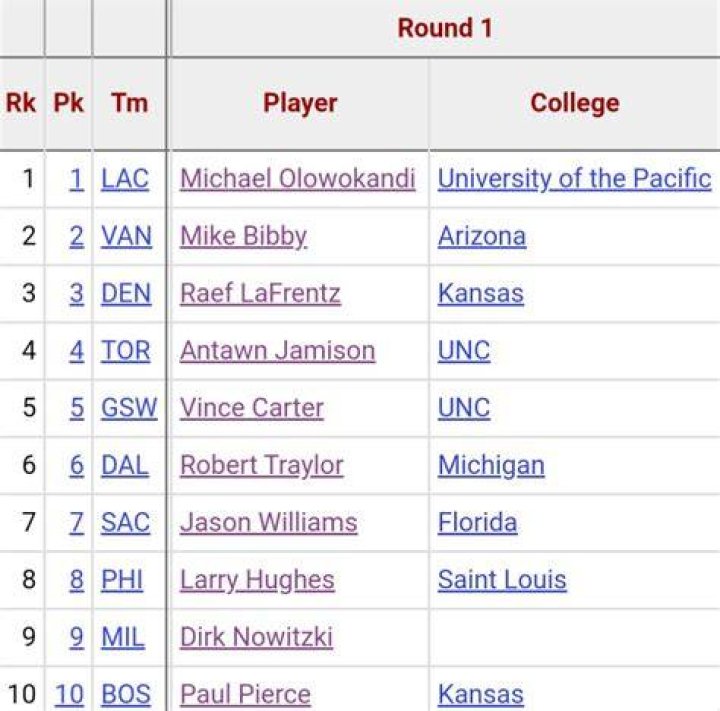Sort by the Pk column header
Screen dimensions: 720x711
[x=68, y=103]
